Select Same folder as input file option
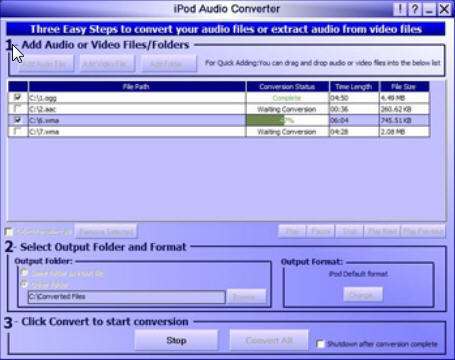 click(24, 273)
